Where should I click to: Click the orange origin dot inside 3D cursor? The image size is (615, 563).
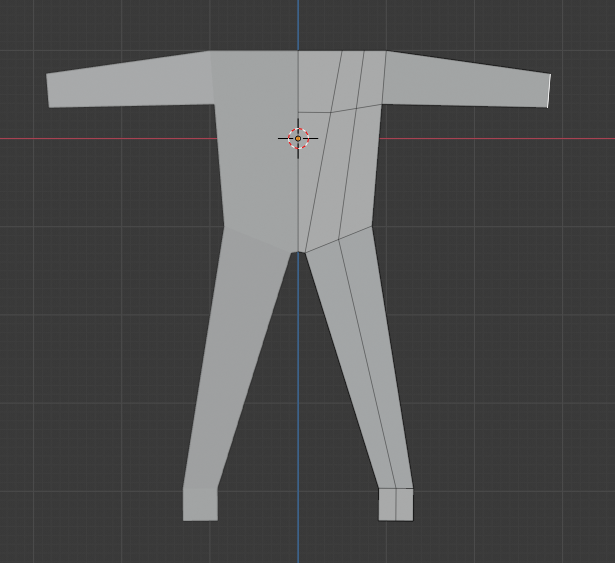pos(298,138)
